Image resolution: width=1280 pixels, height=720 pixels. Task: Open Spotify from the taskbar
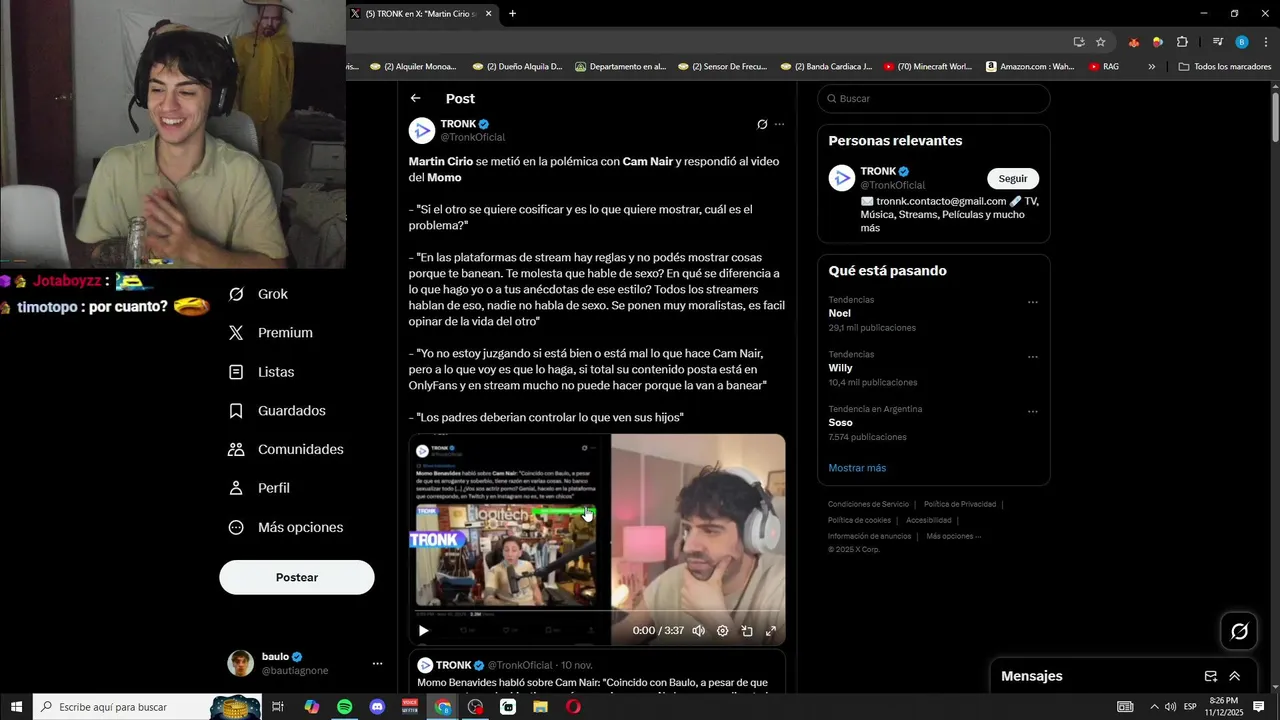point(344,707)
